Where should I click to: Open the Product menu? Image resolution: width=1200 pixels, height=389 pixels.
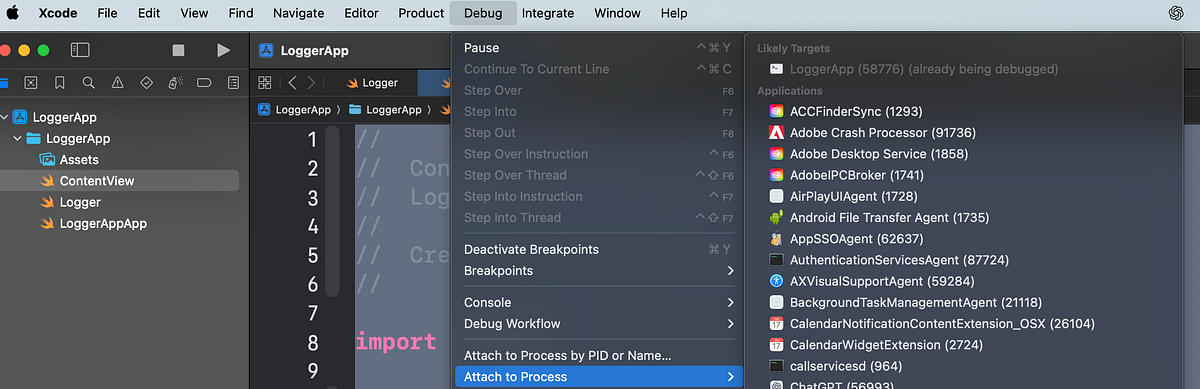(421, 13)
